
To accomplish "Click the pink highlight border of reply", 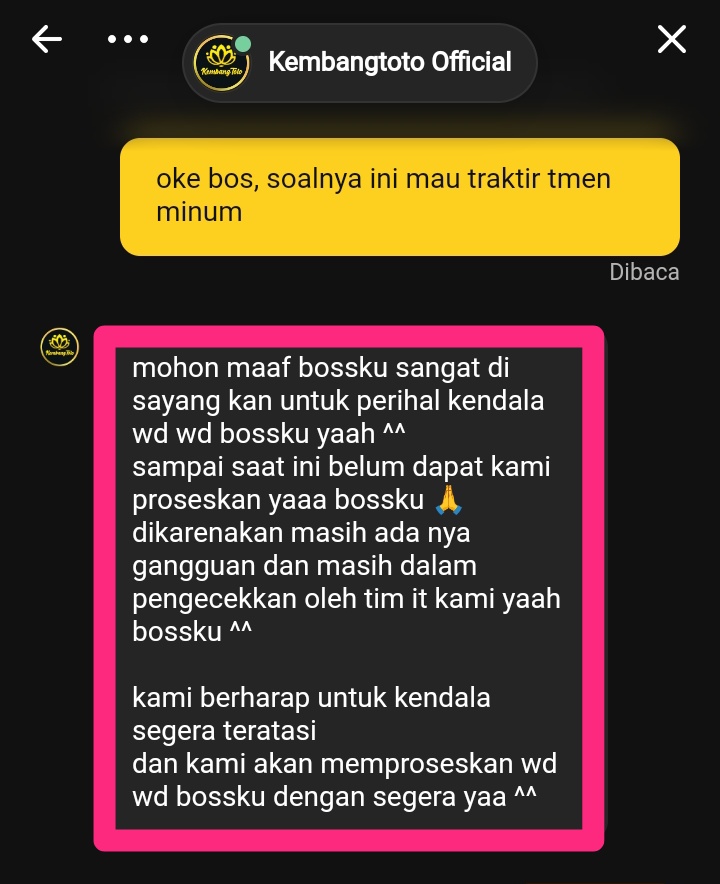I will click(x=104, y=588).
